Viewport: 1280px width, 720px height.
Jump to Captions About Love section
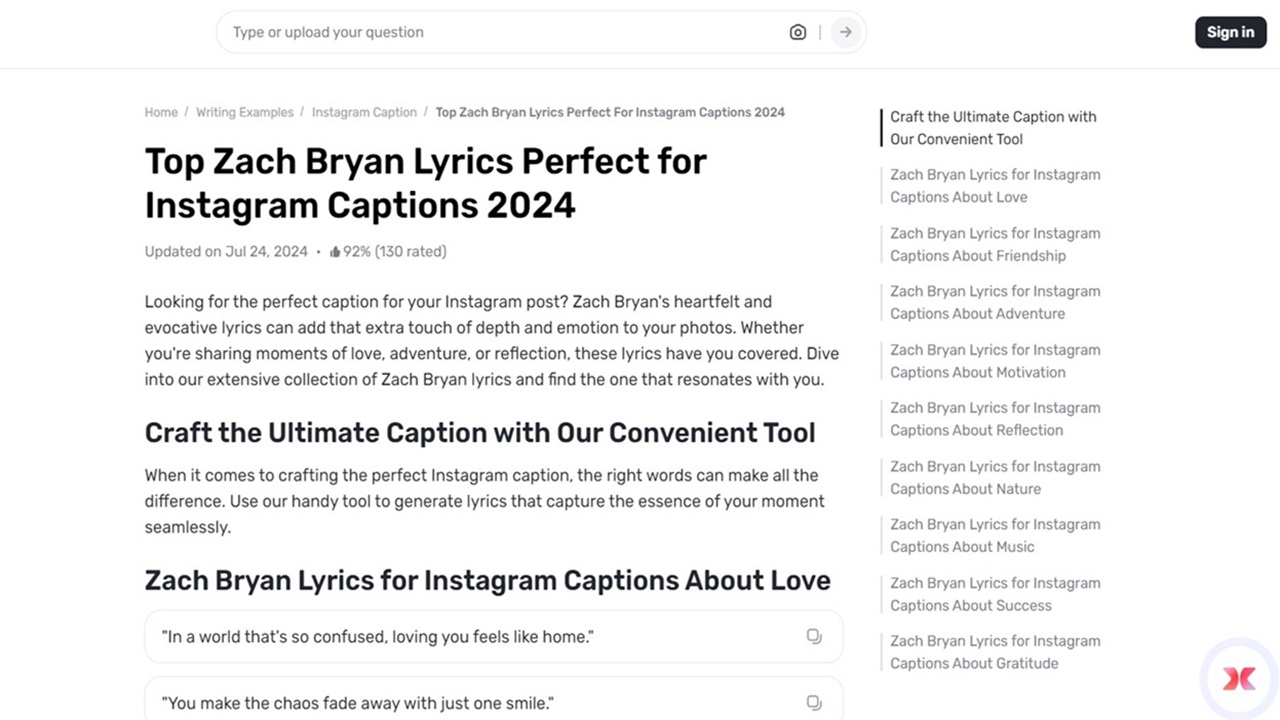point(995,185)
